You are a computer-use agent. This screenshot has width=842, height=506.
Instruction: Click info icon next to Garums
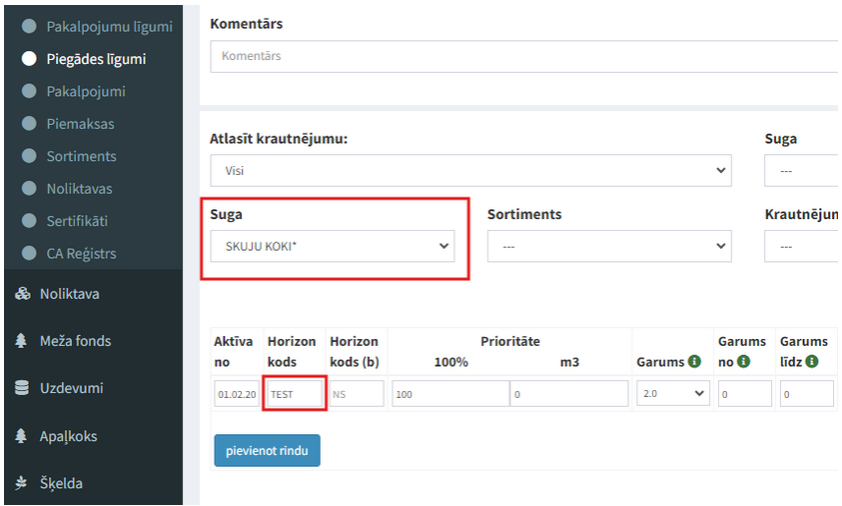(x=694, y=361)
